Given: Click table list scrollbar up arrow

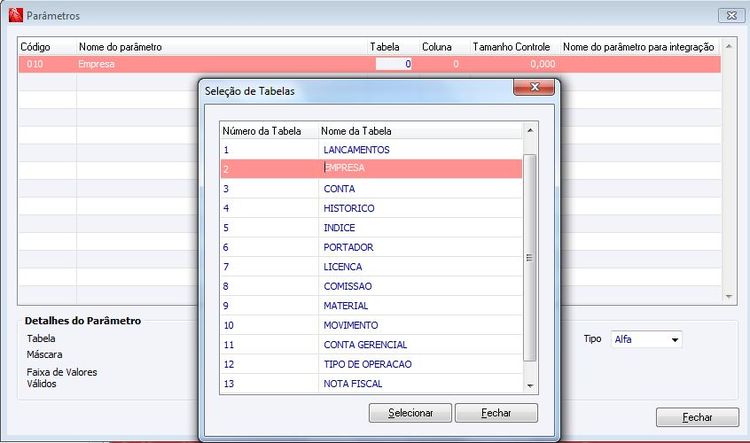Looking at the screenshot, I should coord(530,131).
